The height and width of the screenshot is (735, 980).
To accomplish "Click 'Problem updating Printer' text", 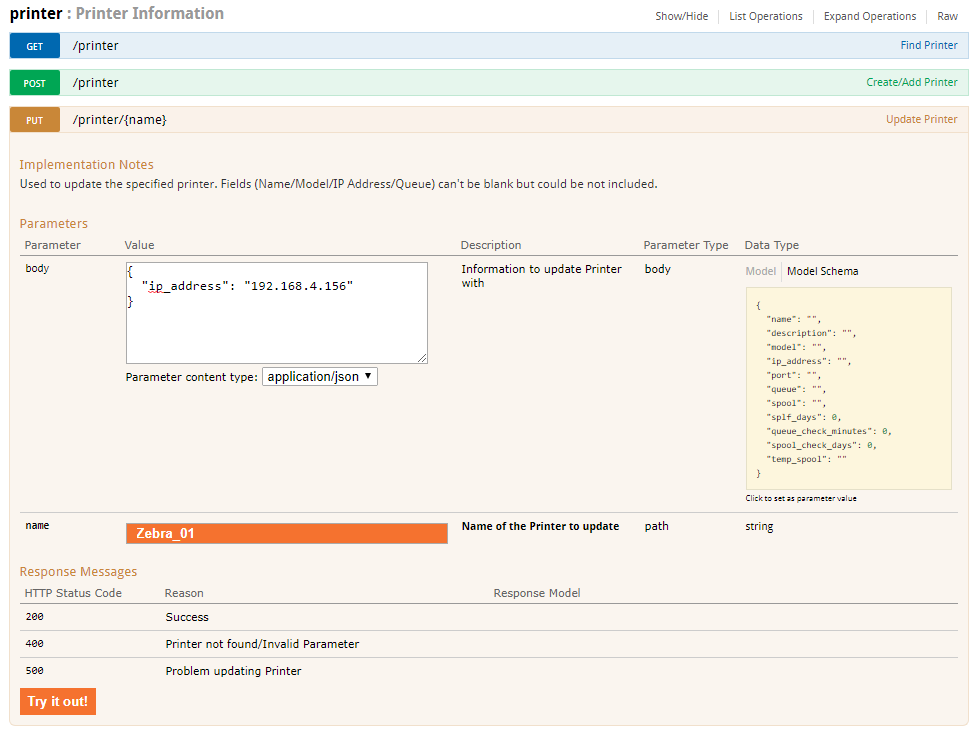I will pyautogui.click(x=233, y=671).
